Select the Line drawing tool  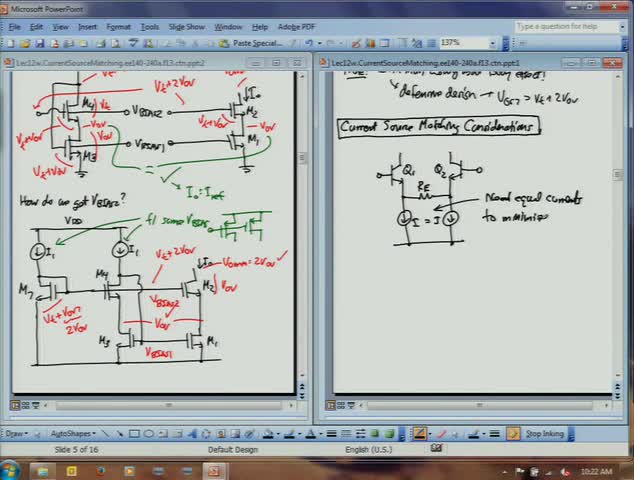pyautogui.click(x=106, y=434)
